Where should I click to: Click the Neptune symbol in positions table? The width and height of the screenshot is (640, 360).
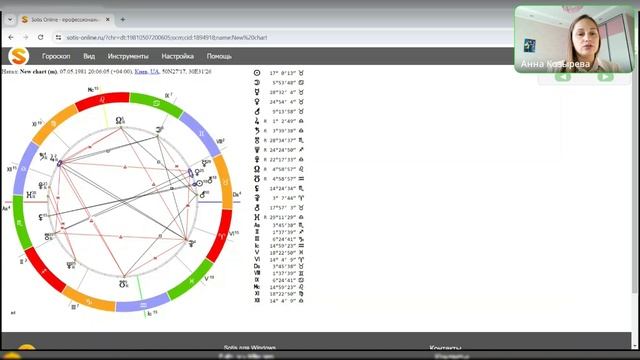257,150
